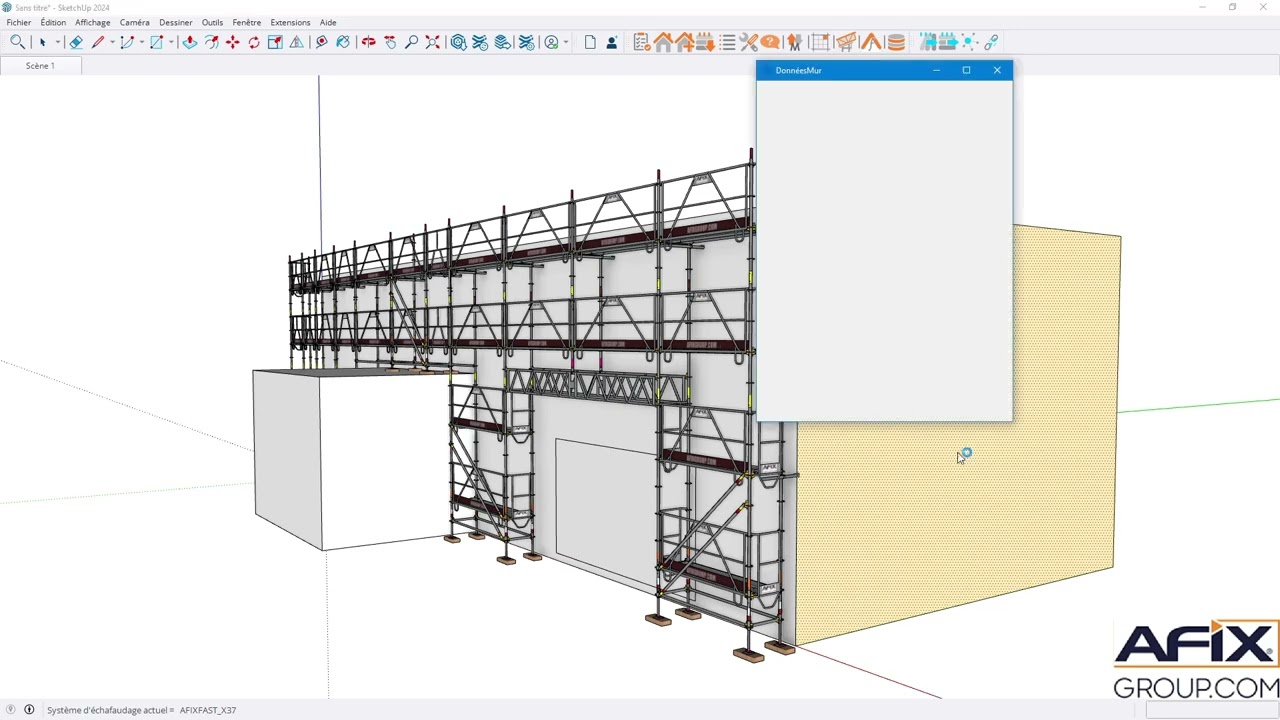This screenshot has width=1280, height=720.
Task: Open the Aide menu
Action: [x=328, y=22]
